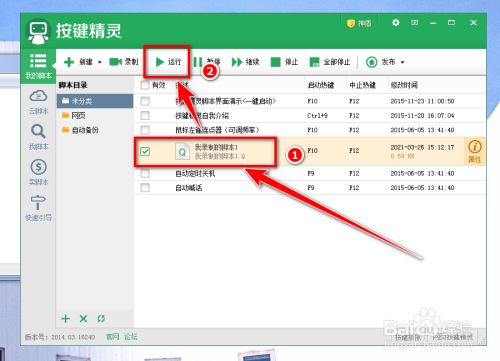This screenshot has width=500, height=361.
Task: Click the pause icon in the toolbar
Action: click(198, 62)
